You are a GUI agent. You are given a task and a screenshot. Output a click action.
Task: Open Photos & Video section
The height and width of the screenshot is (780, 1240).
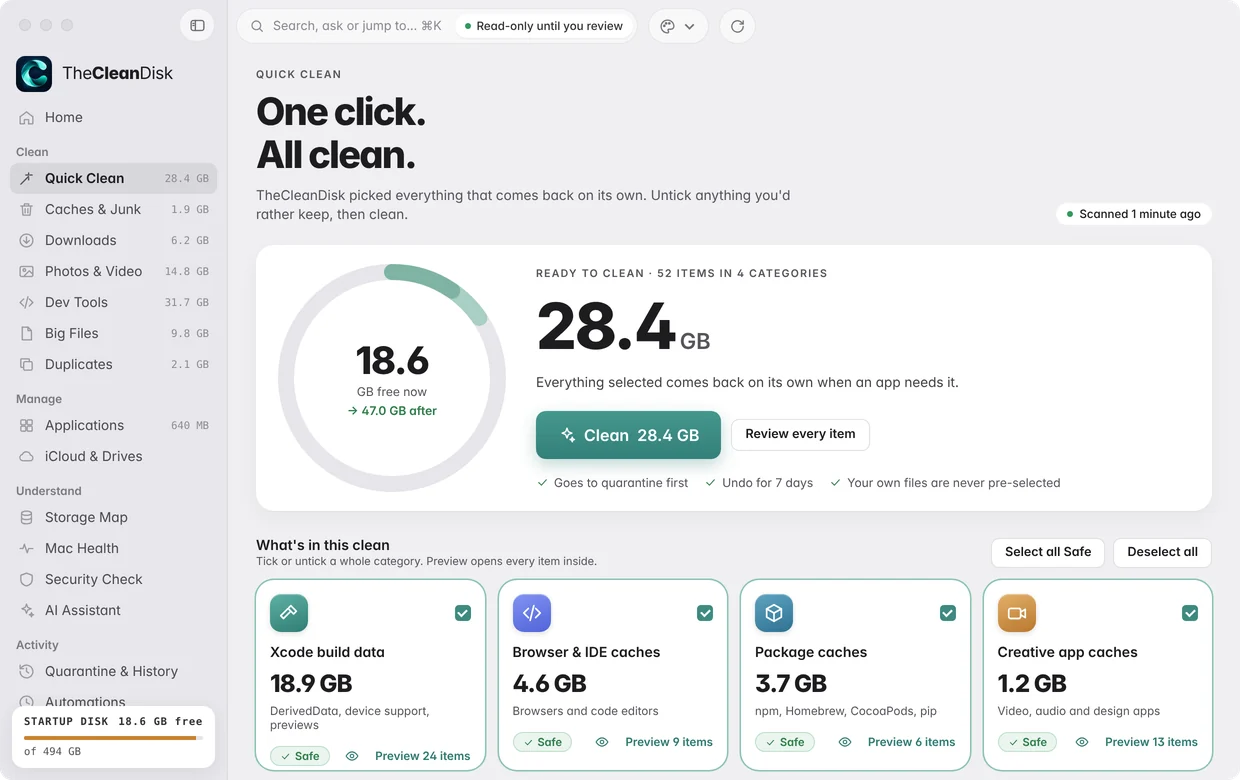pyautogui.click(x=113, y=271)
